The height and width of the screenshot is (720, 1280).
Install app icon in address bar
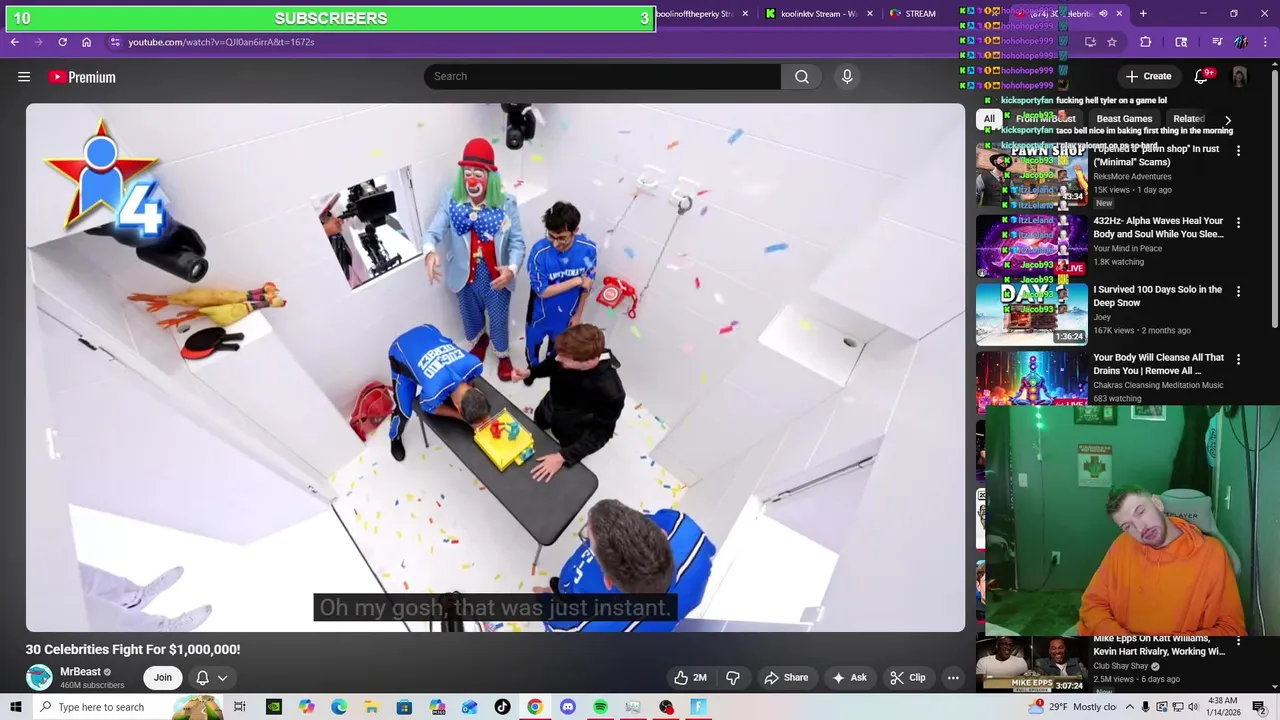[x=1090, y=42]
